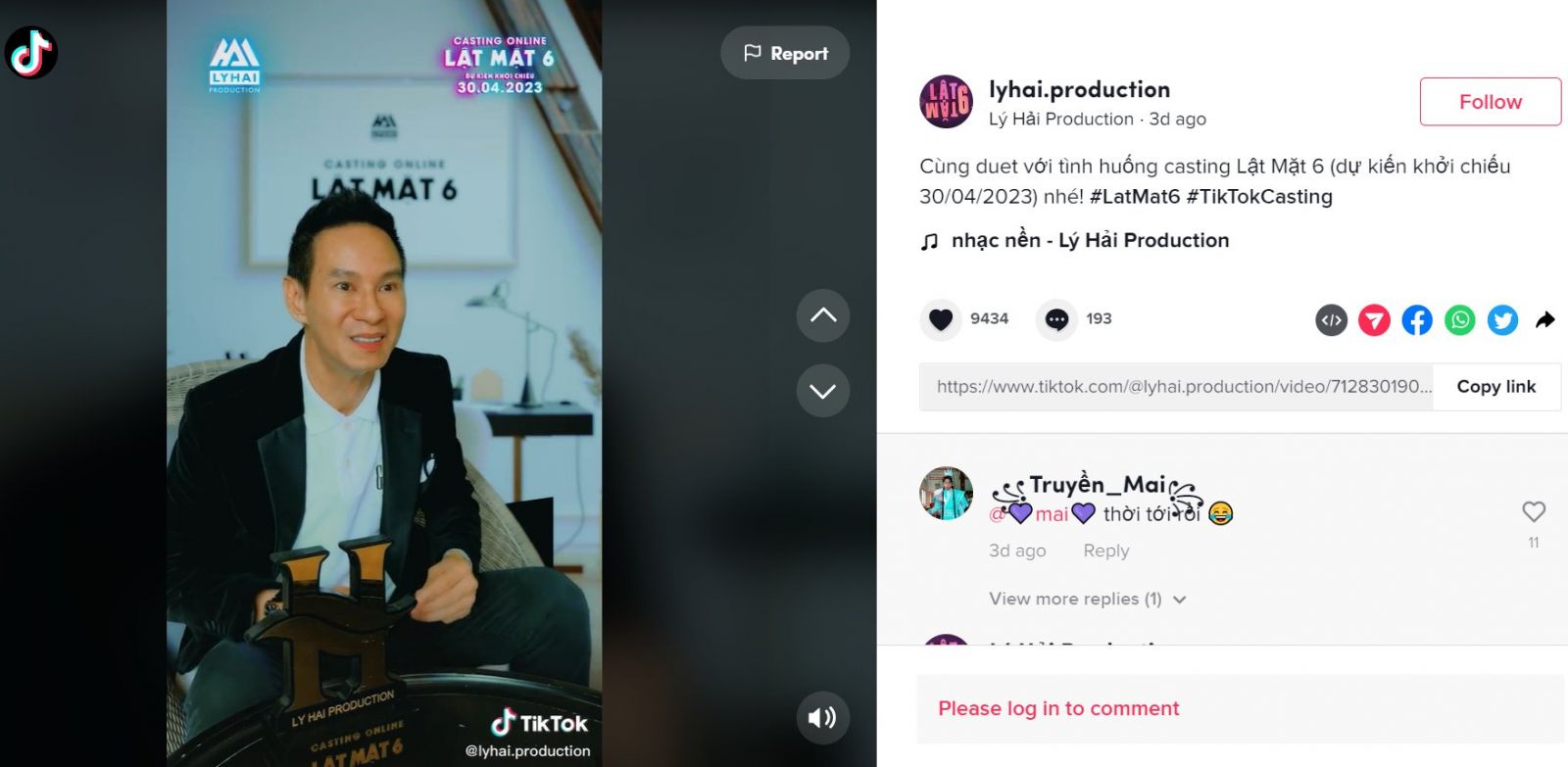Image resolution: width=1568 pixels, height=767 pixels.
Task: Share via the red send icon
Action: coord(1374,320)
